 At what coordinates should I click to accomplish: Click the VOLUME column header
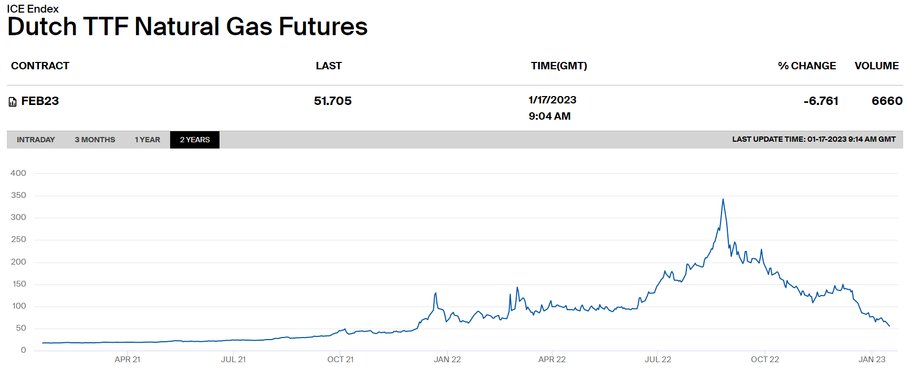pos(877,66)
